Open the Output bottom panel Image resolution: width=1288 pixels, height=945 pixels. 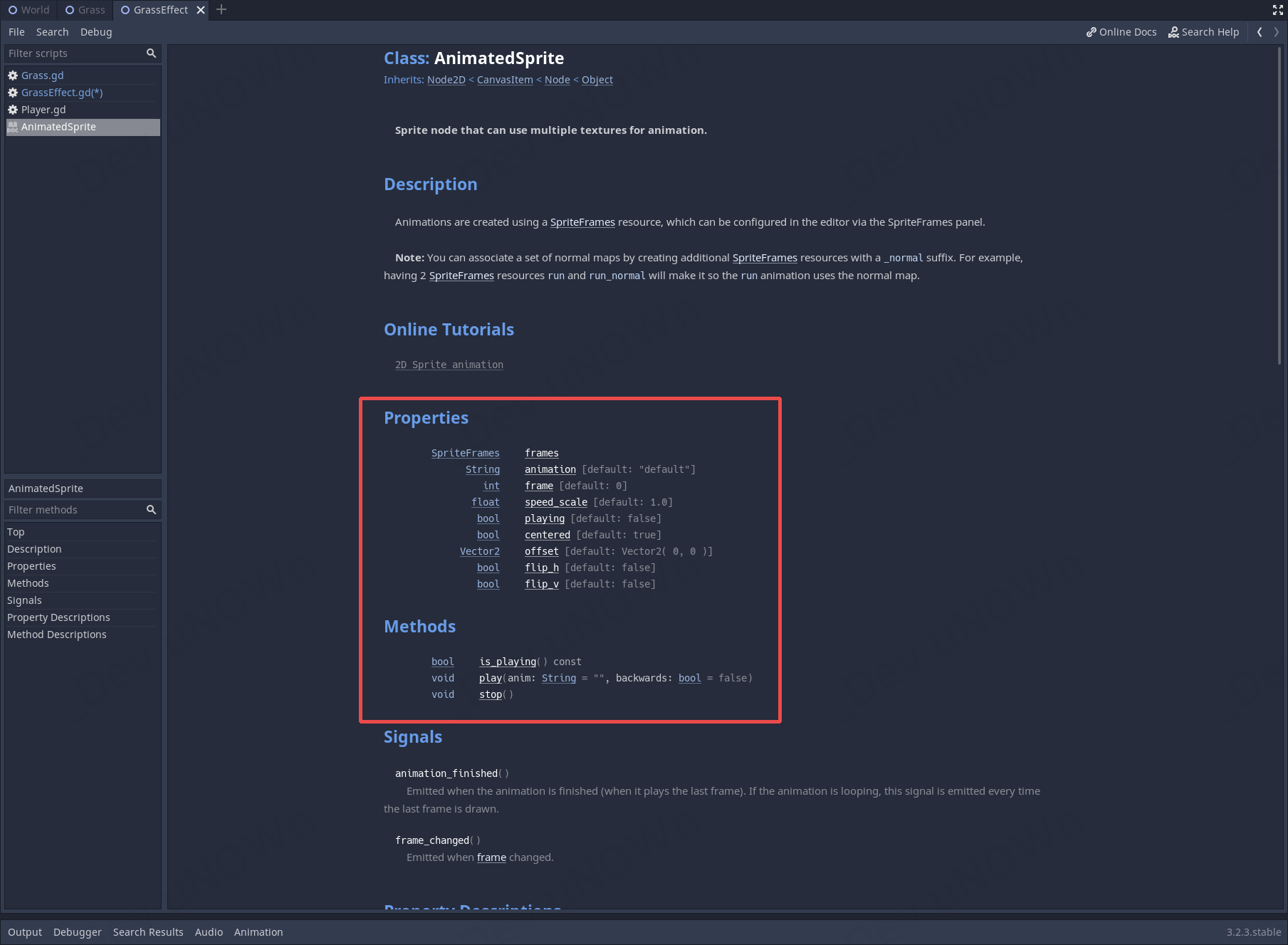(25, 932)
